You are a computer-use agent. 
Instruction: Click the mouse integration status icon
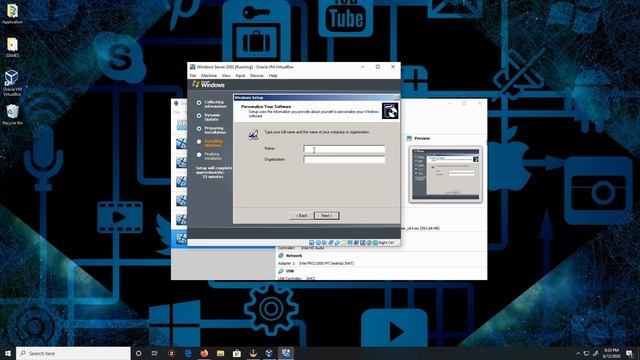[369, 243]
